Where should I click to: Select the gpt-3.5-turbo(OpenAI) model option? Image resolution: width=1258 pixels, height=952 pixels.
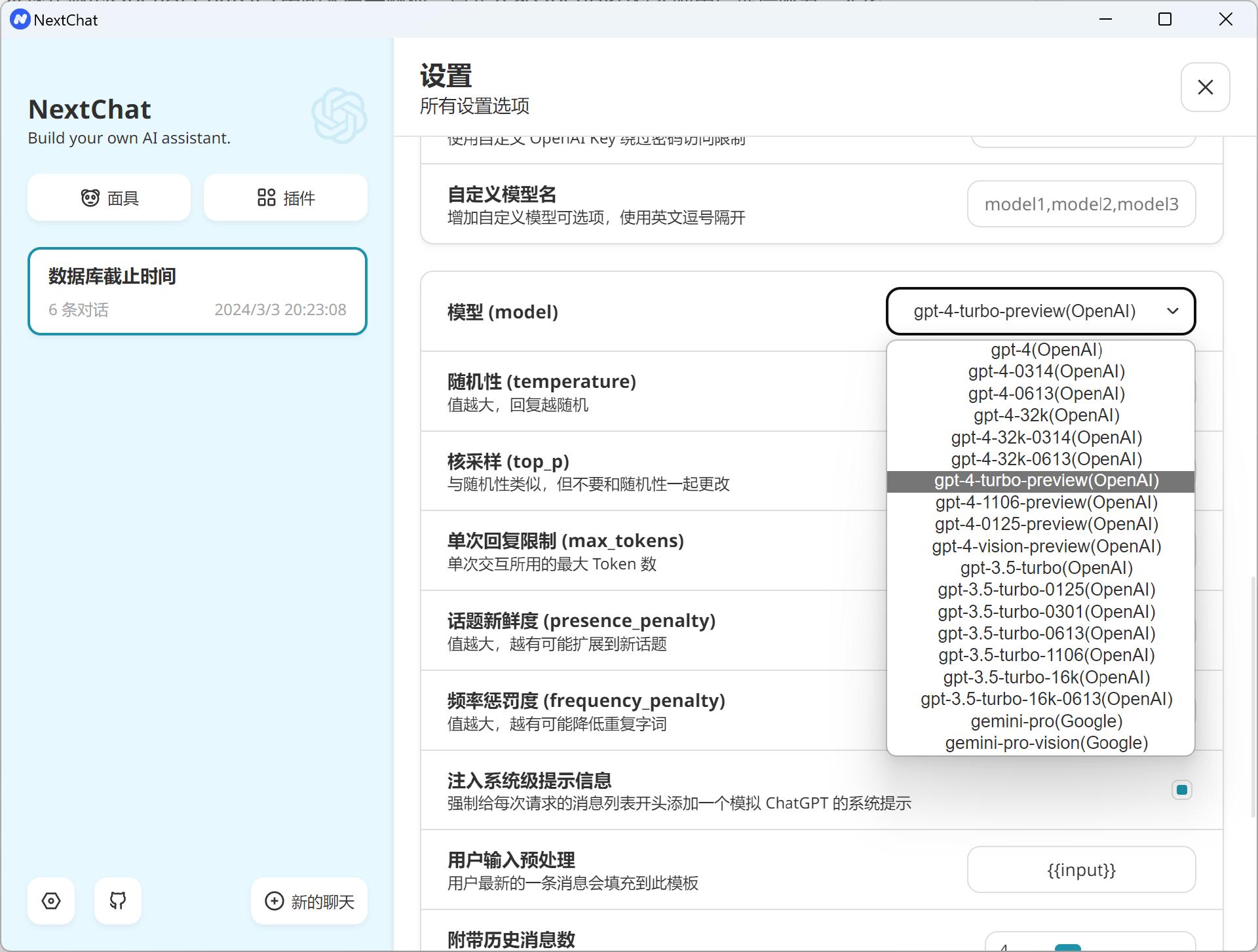tap(1046, 567)
